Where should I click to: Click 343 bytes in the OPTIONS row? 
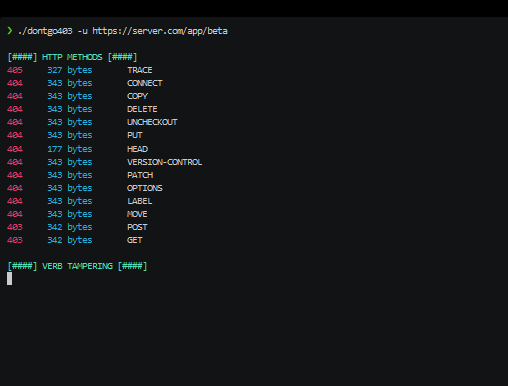point(70,188)
